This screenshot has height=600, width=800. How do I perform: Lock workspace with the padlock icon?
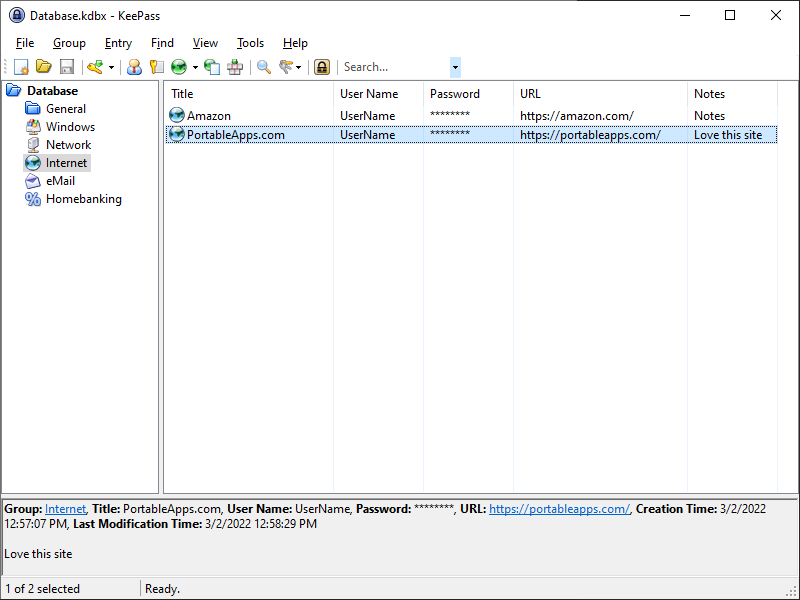point(321,67)
